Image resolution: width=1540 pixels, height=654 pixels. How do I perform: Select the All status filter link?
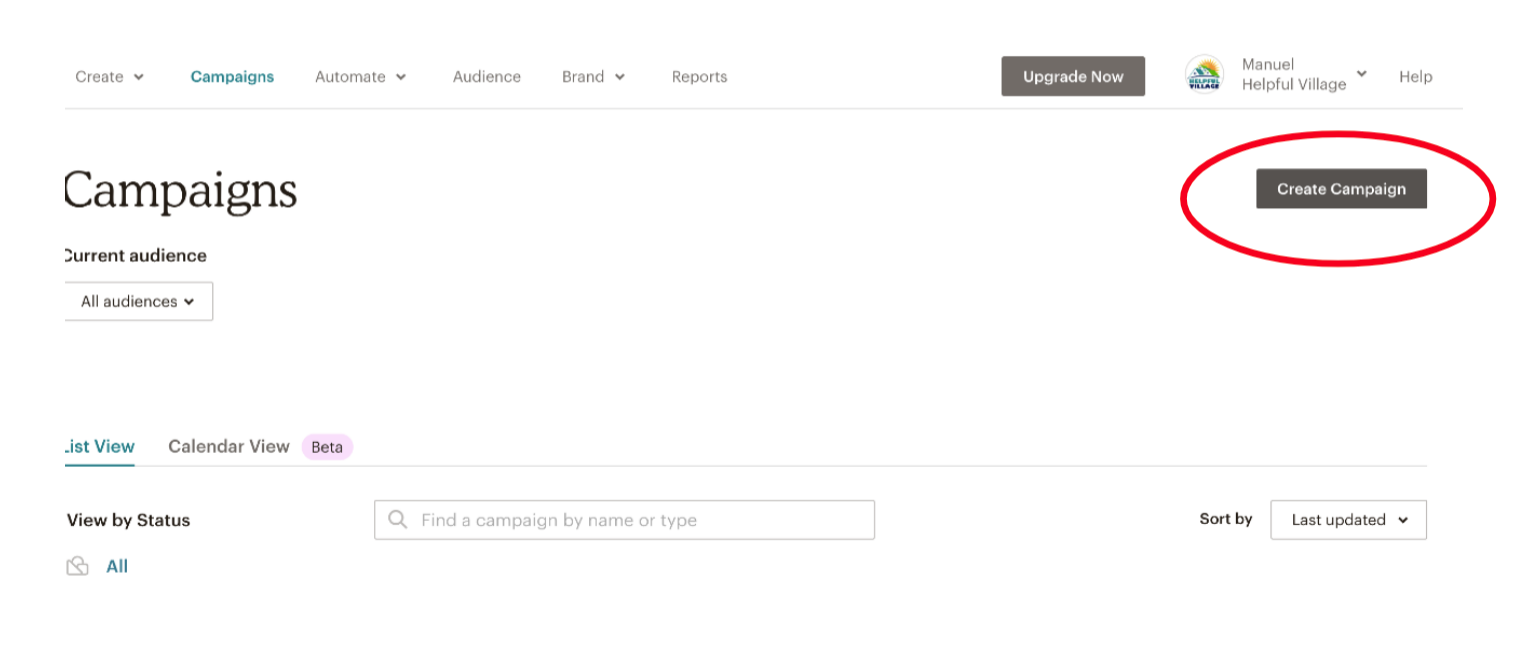(117, 566)
